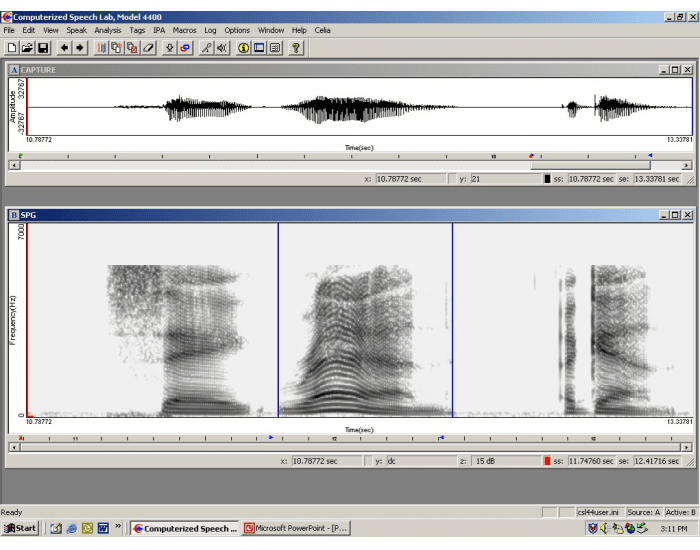
Task: Click left scroll arrow in CAPTURE window
Action: click(x=14, y=165)
